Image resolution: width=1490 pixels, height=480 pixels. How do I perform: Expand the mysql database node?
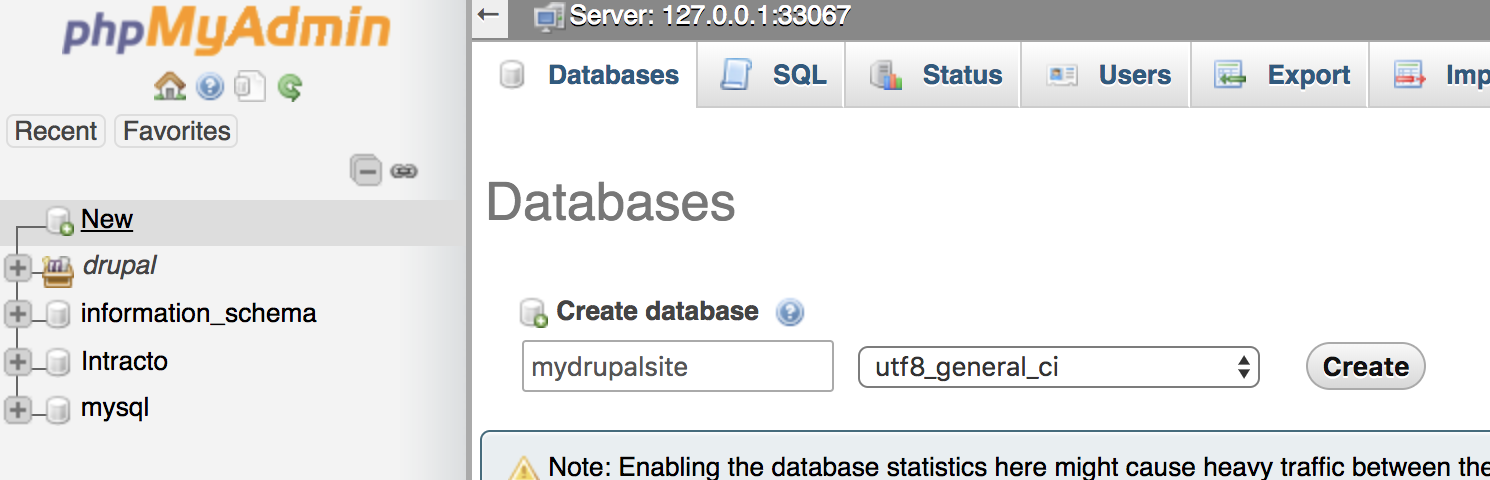tap(17, 408)
